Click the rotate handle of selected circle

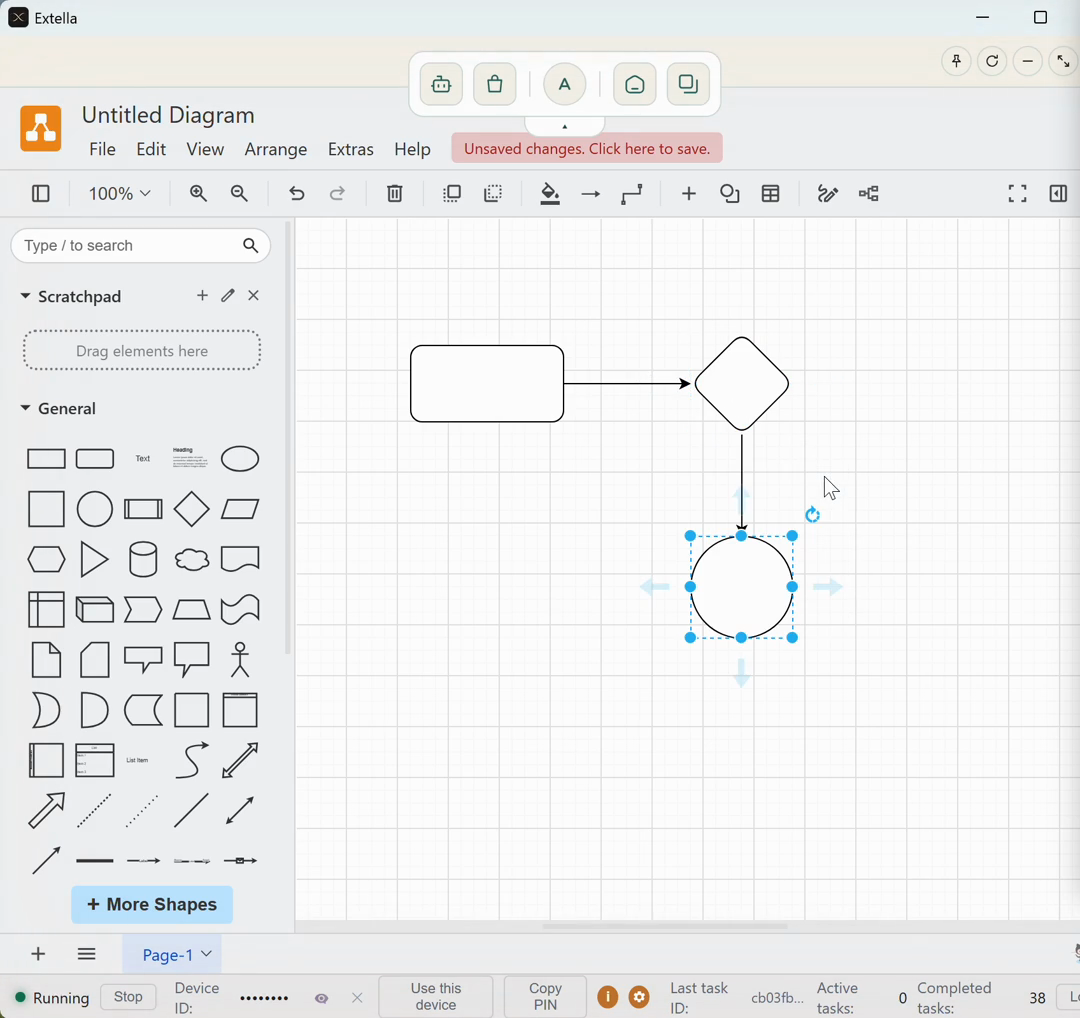click(813, 515)
